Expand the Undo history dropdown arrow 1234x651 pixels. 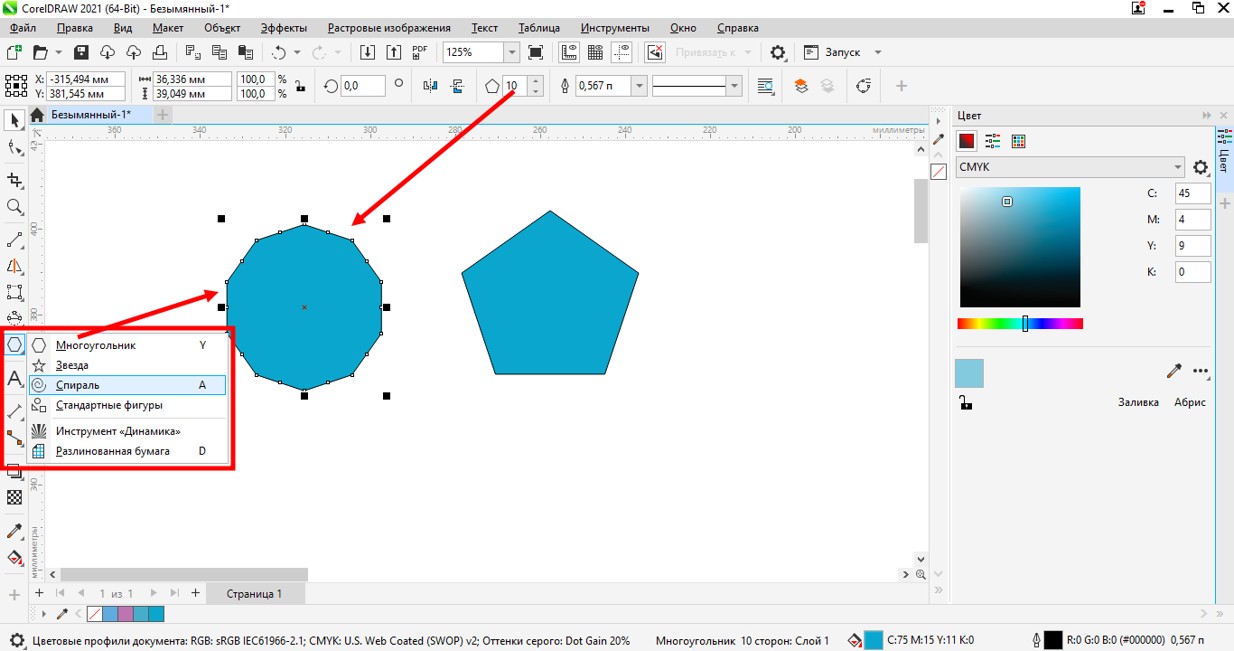[297, 52]
